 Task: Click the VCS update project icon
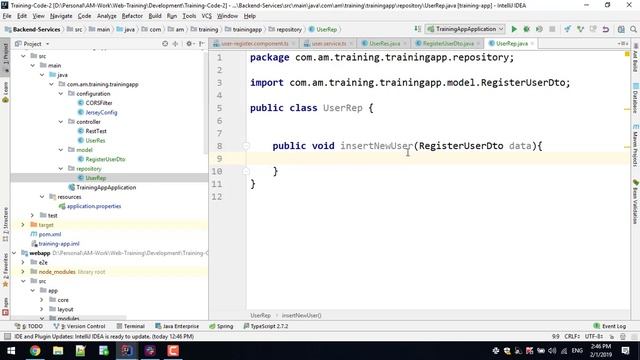568,29
